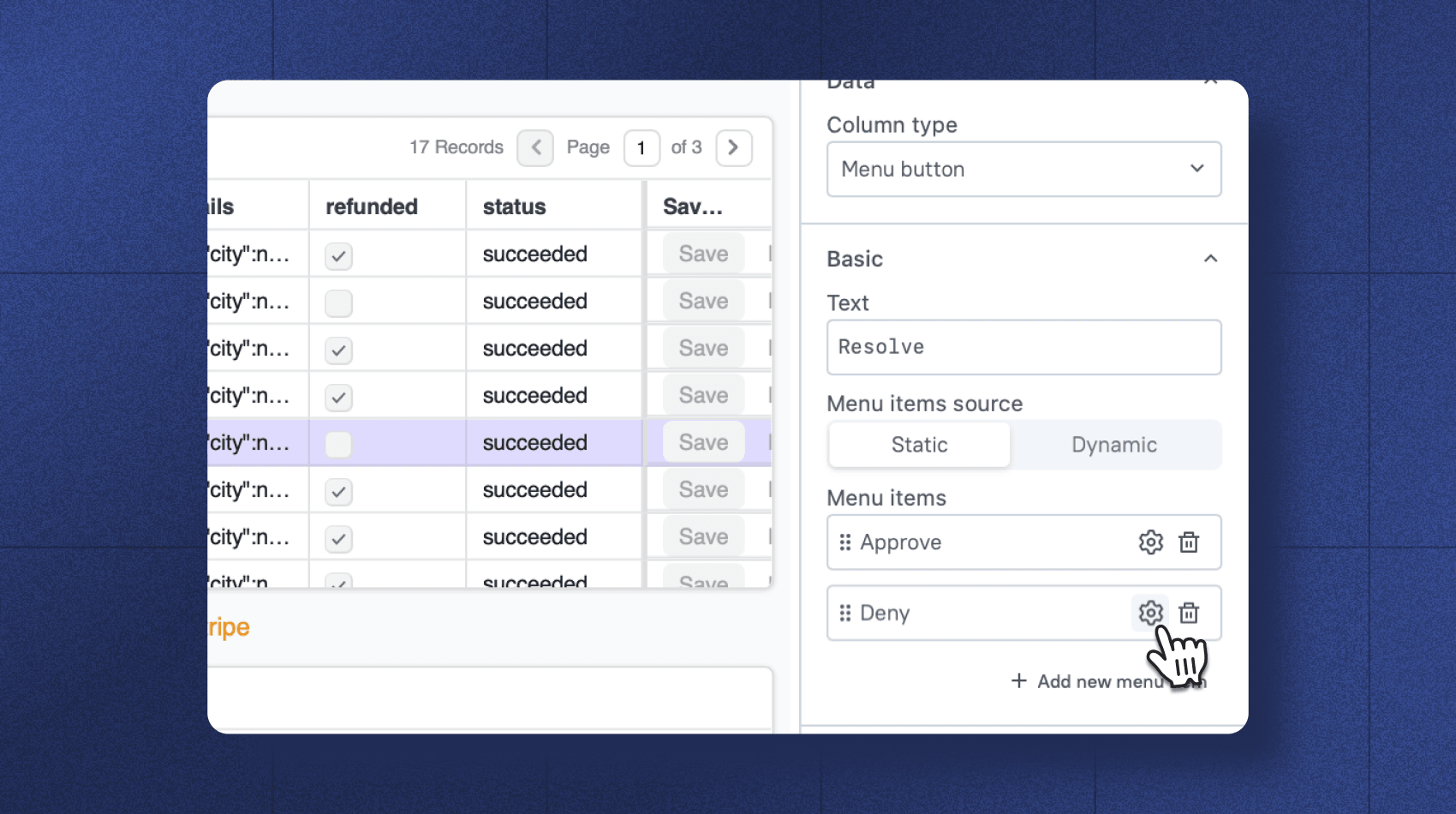Go to the next records page
Image resolution: width=1456 pixels, height=814 pixels.
(733, 147)
